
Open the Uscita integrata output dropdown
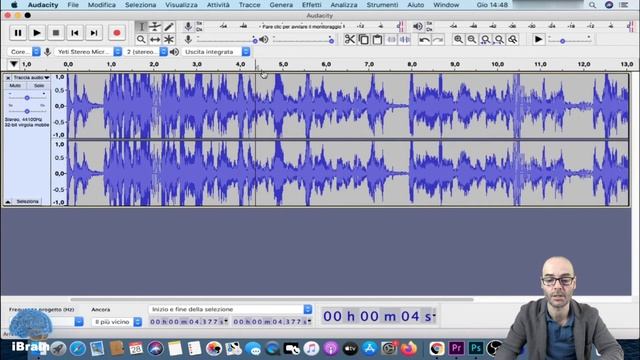tap(216, 52)
